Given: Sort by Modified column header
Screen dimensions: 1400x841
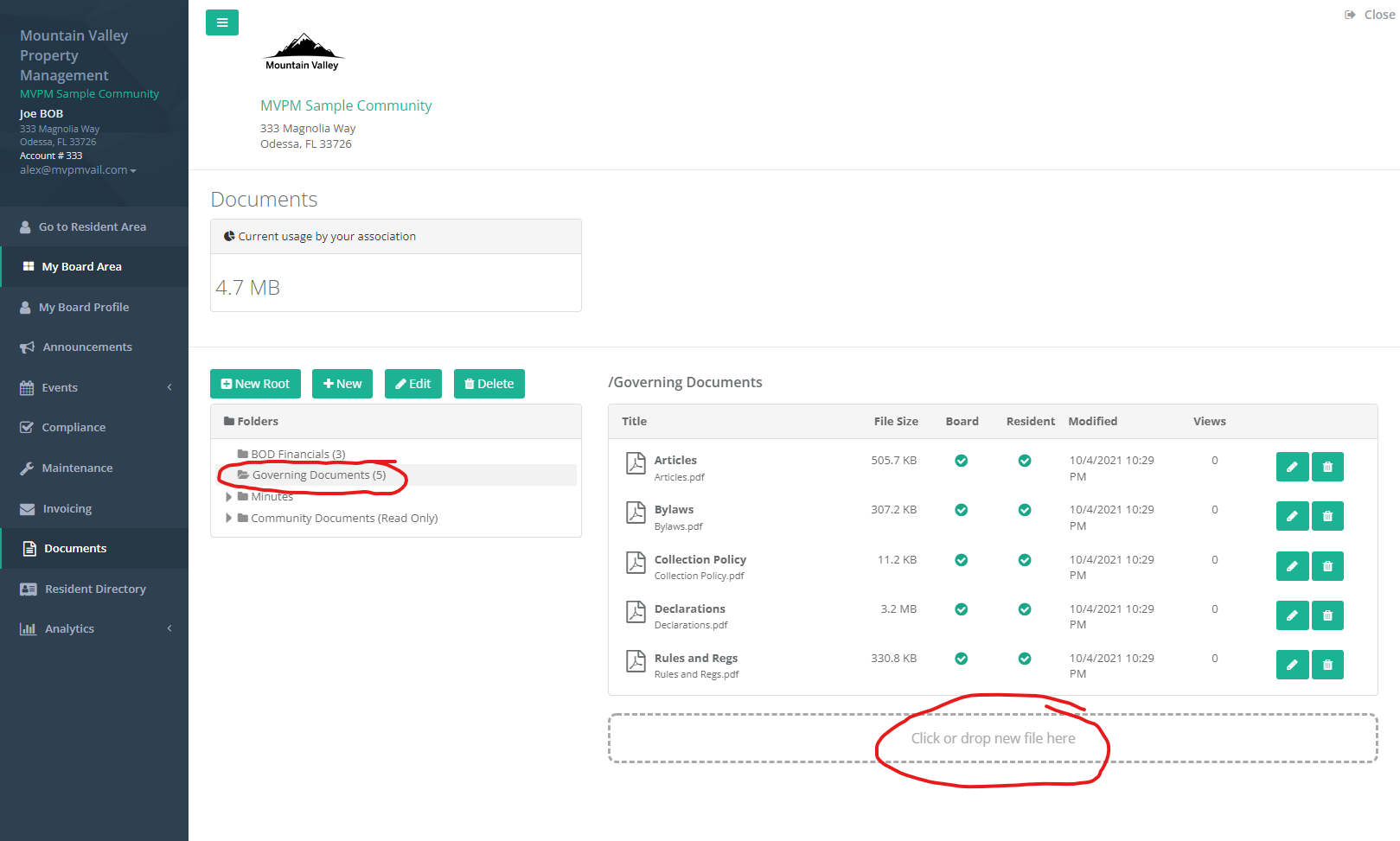Looking at the screenshot, I should point(1093,421).
